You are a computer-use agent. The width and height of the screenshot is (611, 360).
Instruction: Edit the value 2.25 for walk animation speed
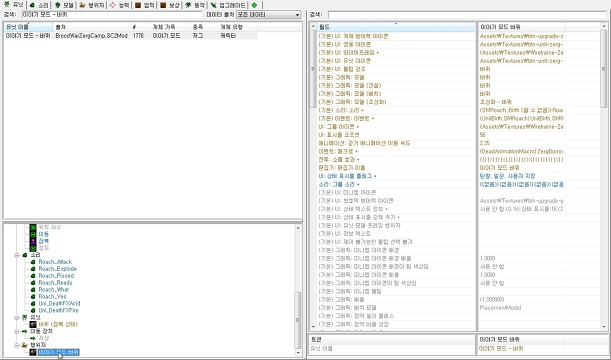(x=521, y=143)
